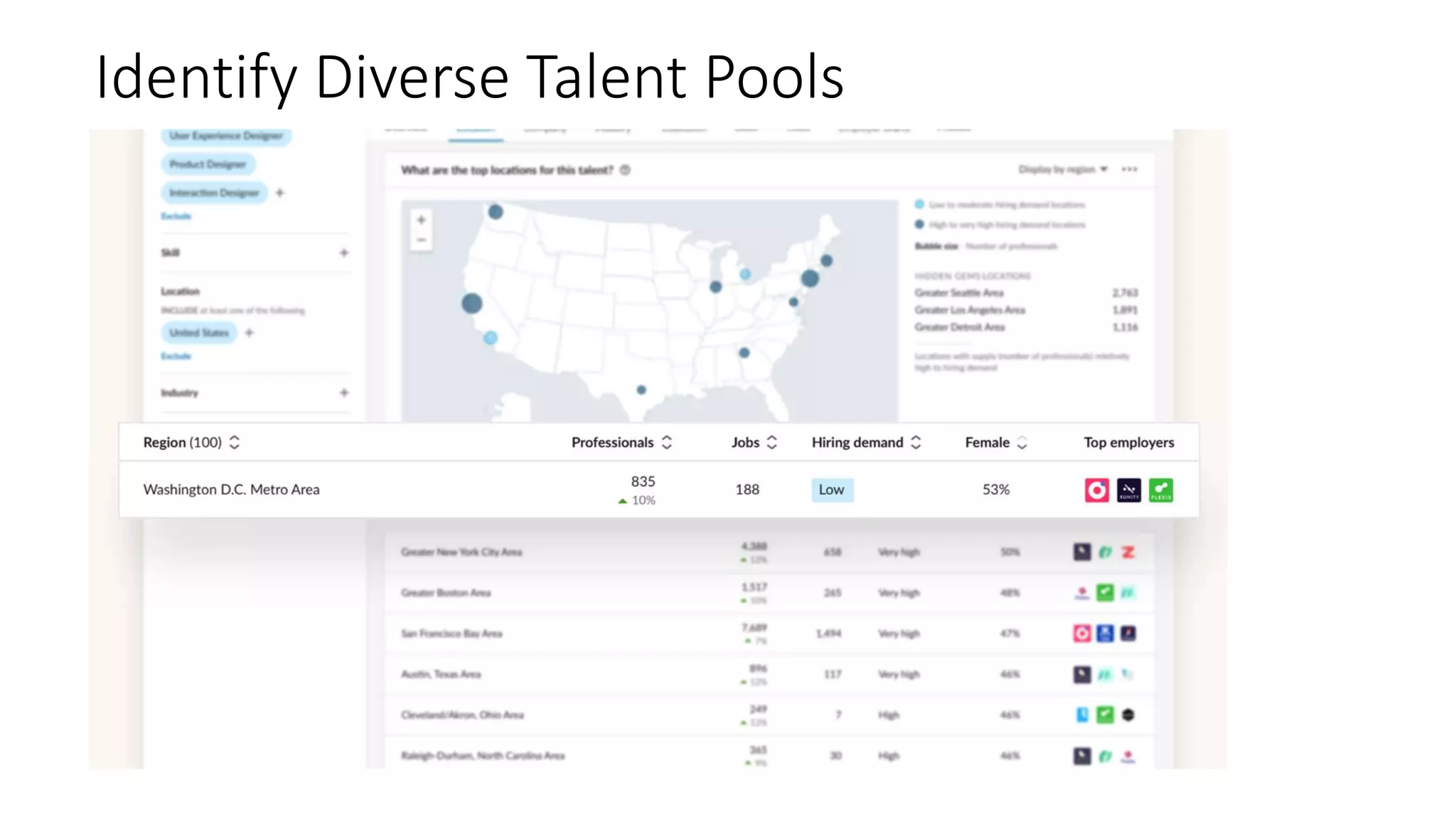Screen dimensions: 1456x819
Task: Sort by Hiring demand column arrows
Action: tap(916, 442)
